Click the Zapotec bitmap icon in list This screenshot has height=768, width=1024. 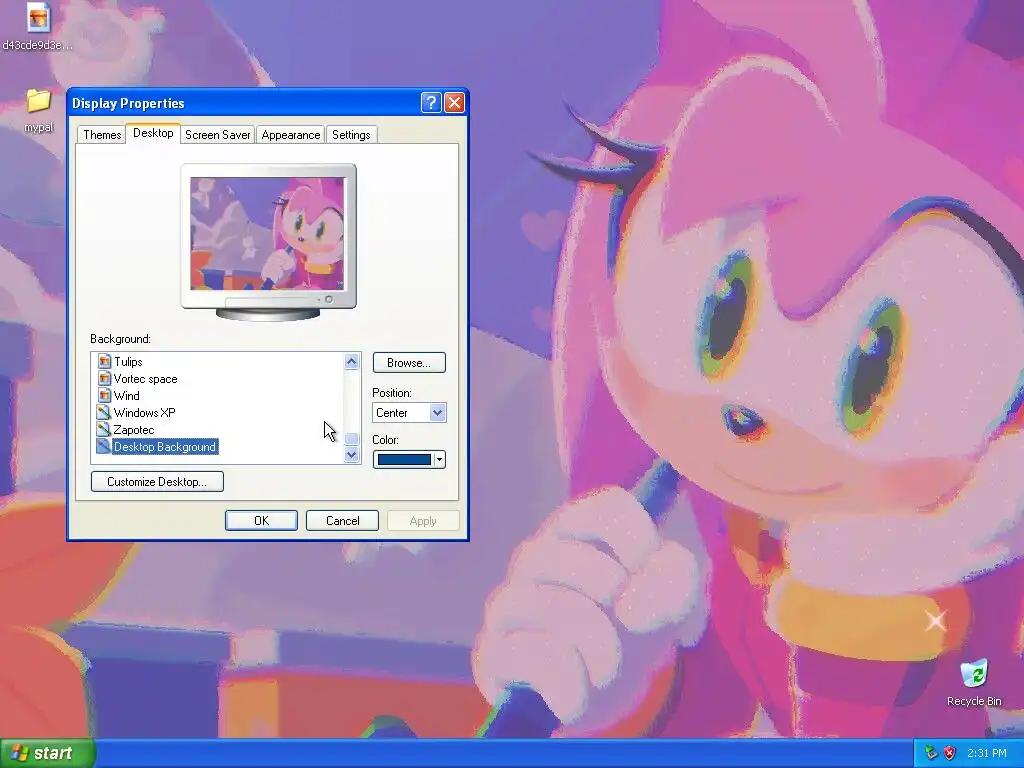(104, 429)
